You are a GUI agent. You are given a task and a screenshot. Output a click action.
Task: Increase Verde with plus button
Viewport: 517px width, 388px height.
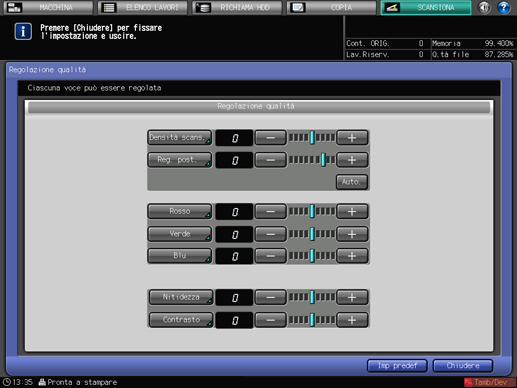coord(352,234)
